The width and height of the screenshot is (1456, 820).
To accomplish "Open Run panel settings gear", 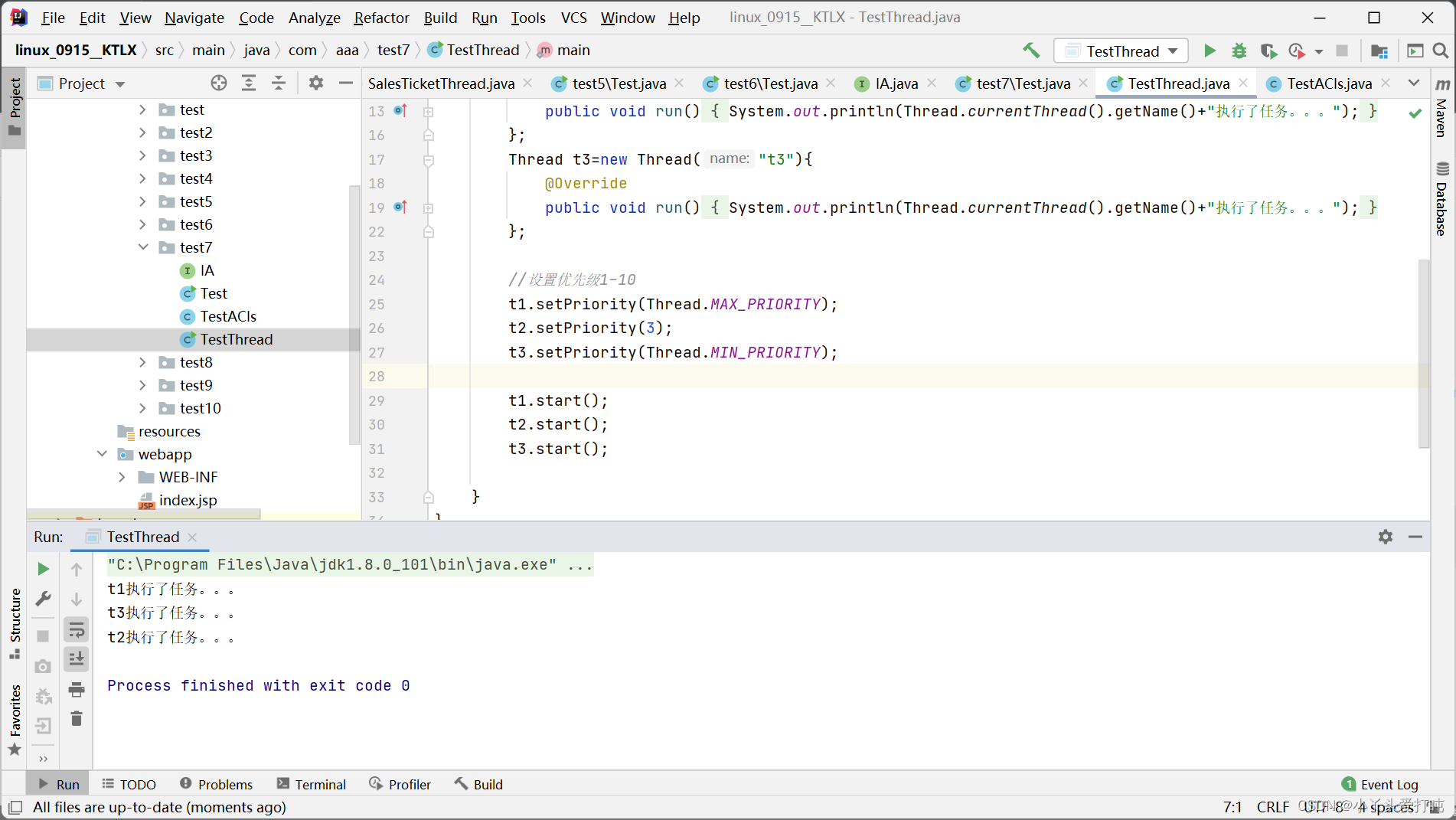I will coord(1386,537).
